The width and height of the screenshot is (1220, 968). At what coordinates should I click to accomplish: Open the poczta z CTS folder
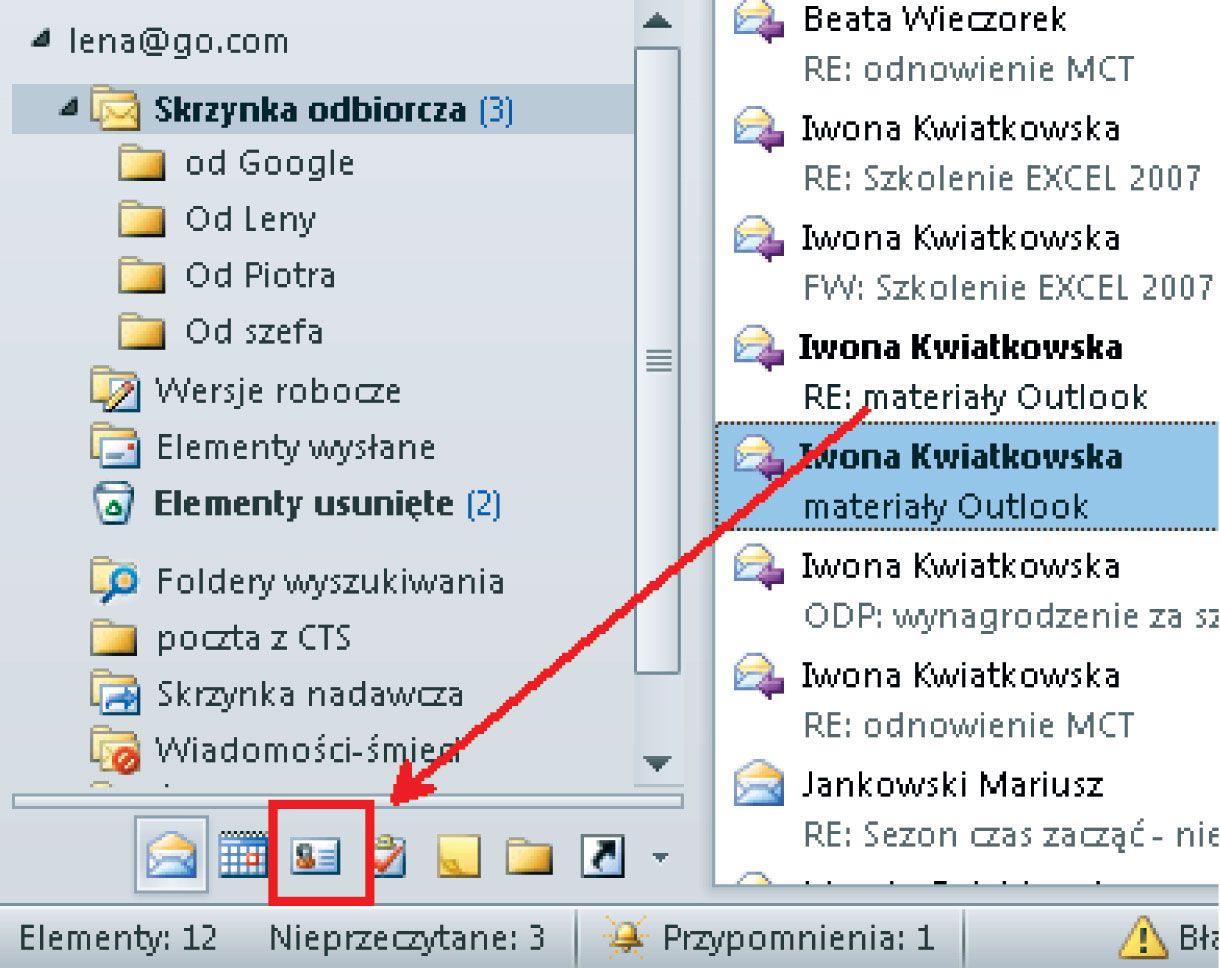click(253, 638)
